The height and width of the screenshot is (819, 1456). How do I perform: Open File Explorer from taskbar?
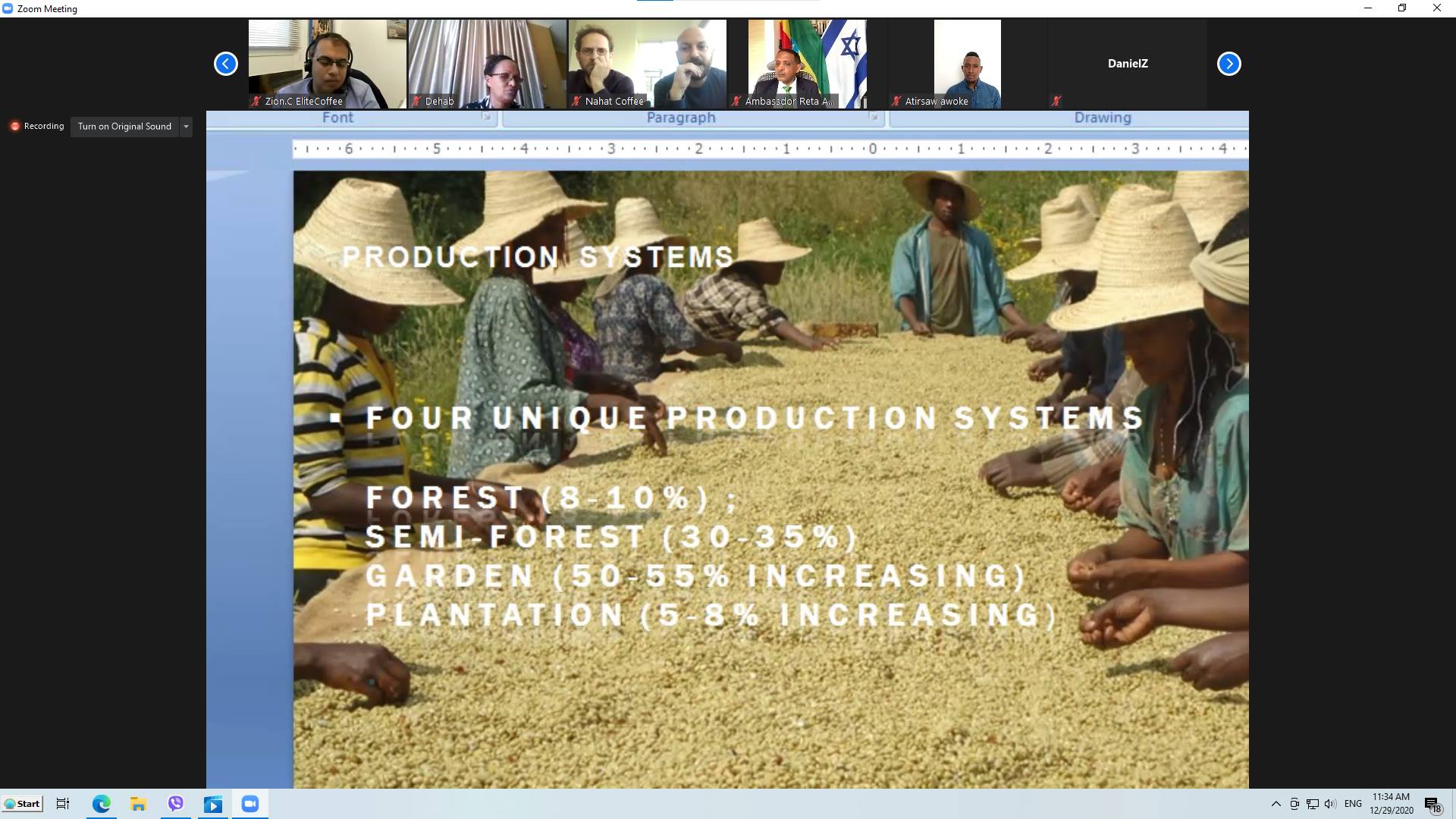[x=138, y=804]
